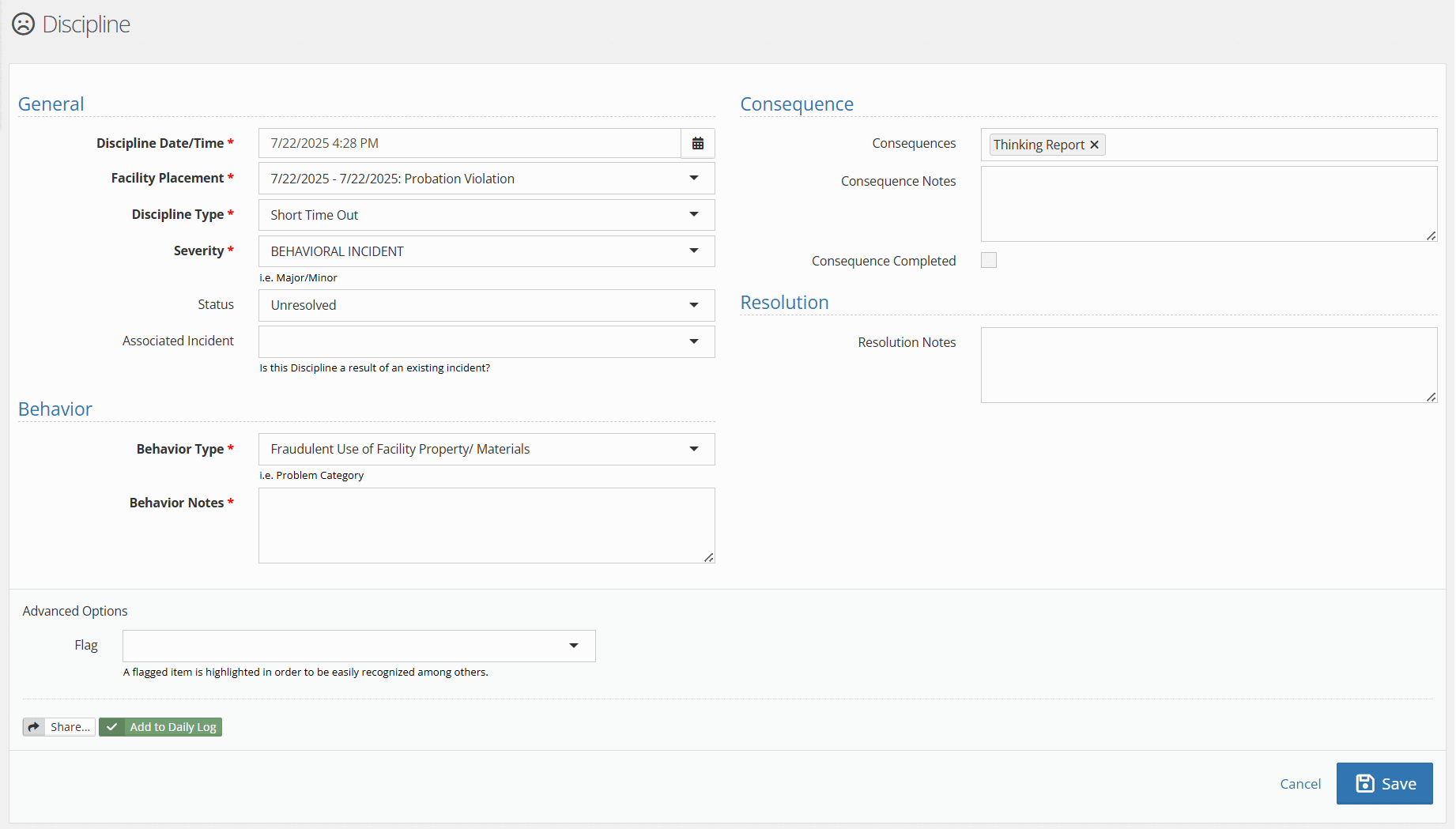Click the Behavior section heading

point(55,409)
